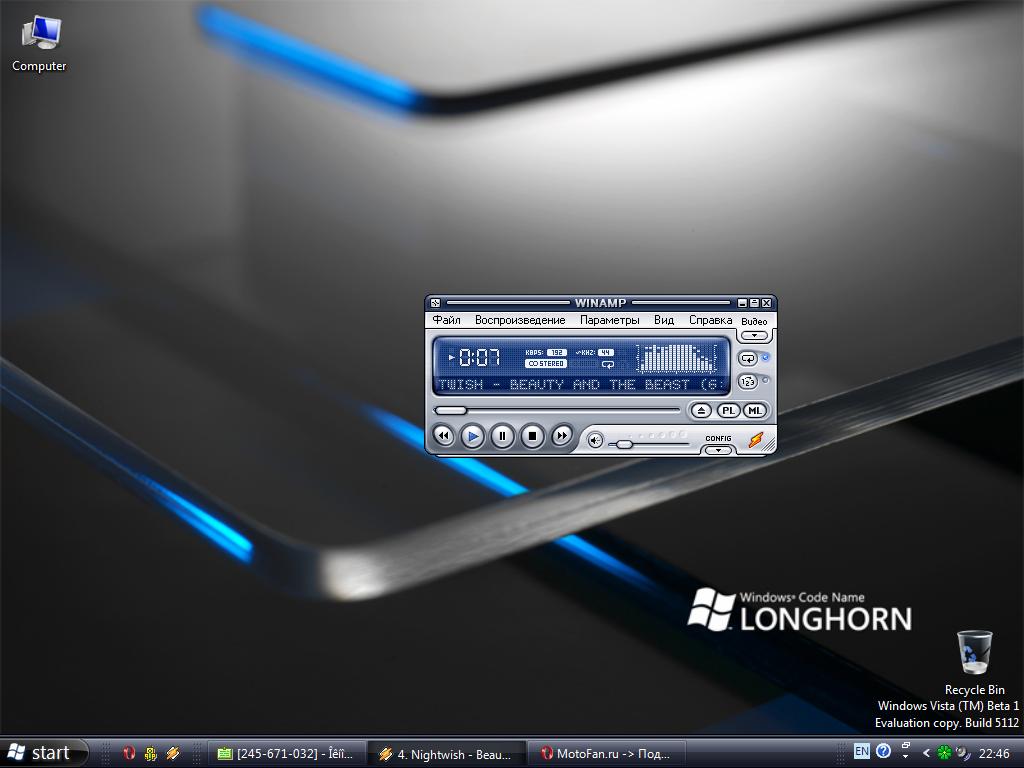This screenshot has height=768, width=1024.
Task: Click the taskbar clock 22:46
Action: 994,754
